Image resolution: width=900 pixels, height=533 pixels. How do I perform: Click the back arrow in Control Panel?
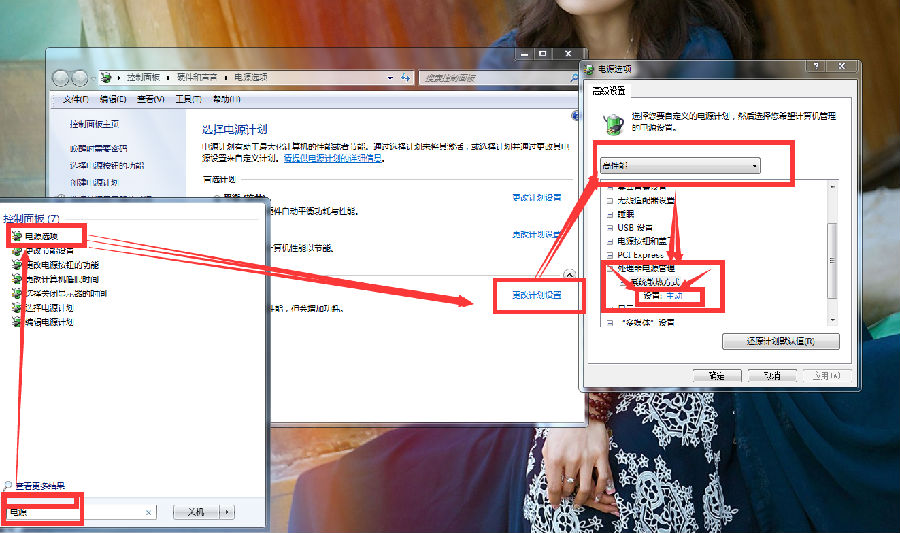pyautogui.click(x=61, y=78)
